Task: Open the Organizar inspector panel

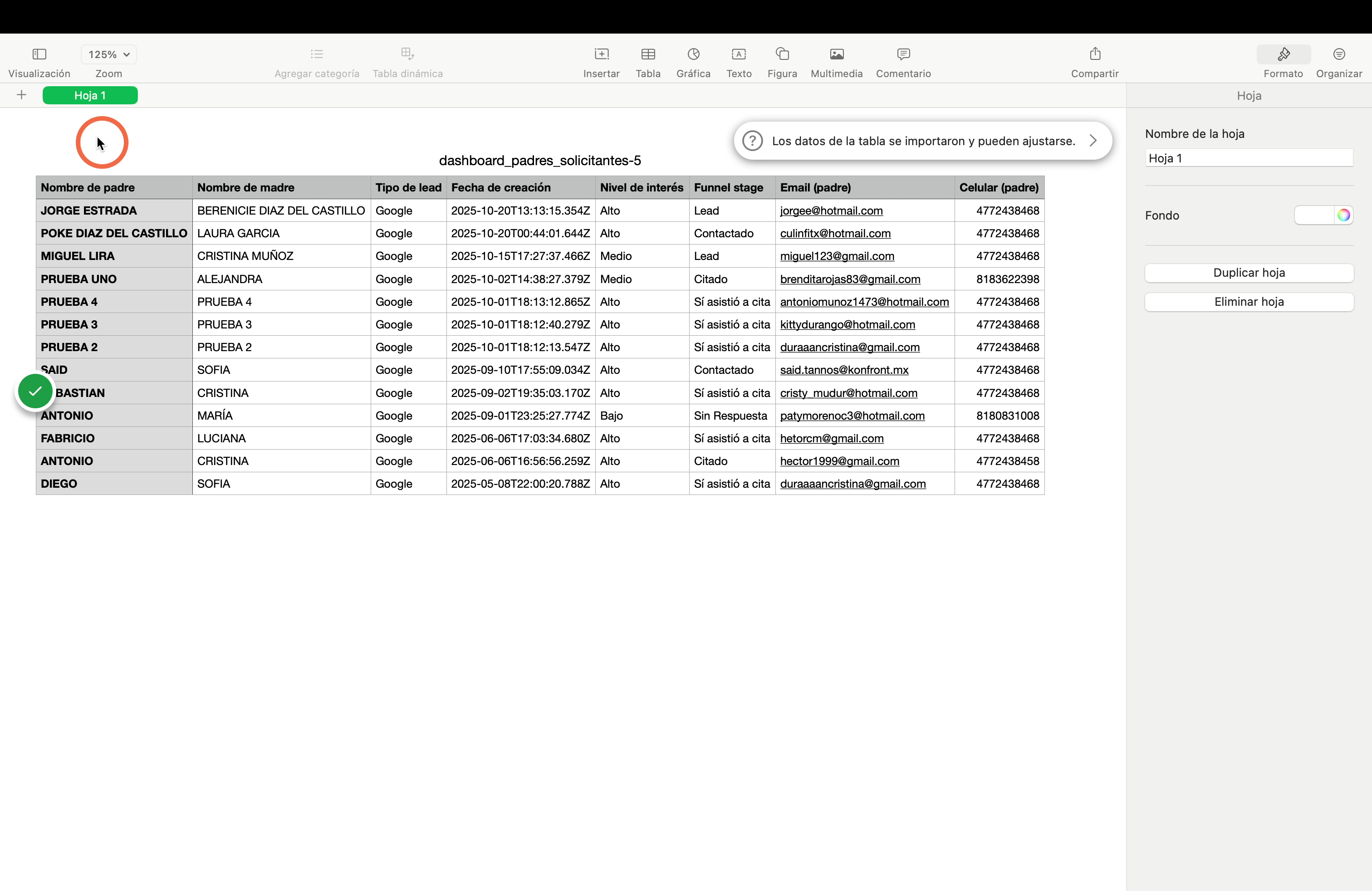Action: tap(1338, 54)
